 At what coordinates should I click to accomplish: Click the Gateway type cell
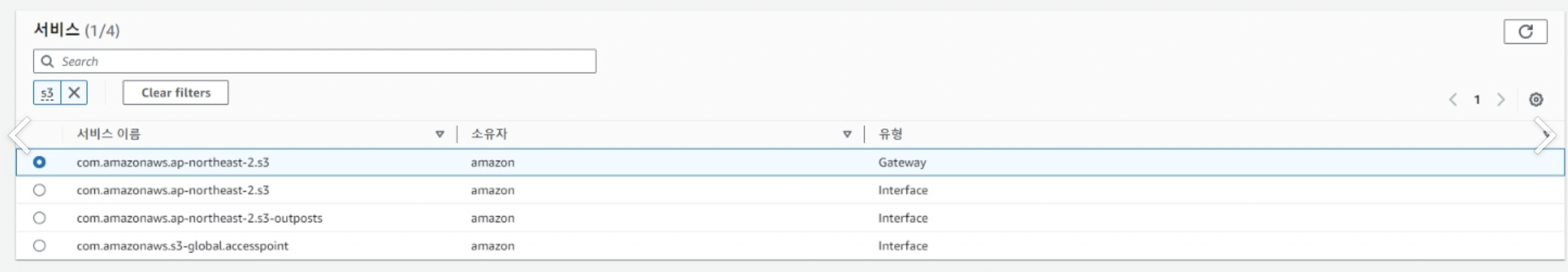[x=901, y=162]
